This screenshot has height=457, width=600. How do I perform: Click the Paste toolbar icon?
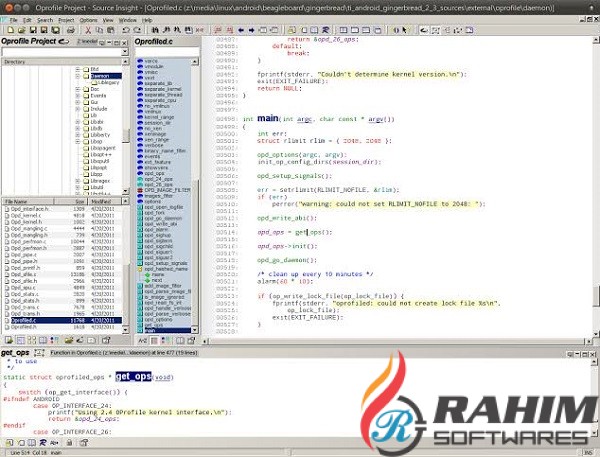(111, 30)
